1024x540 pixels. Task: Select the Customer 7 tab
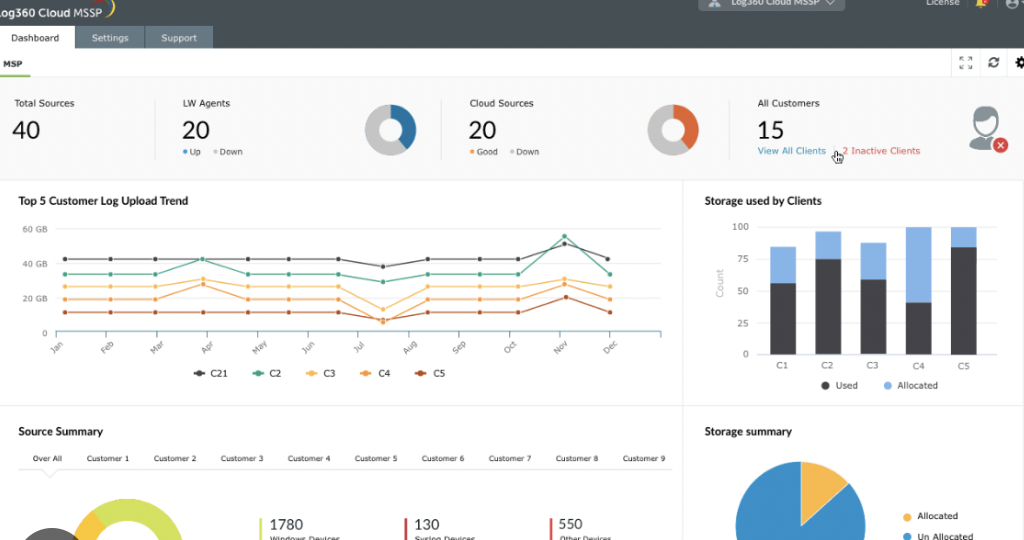(510, 458)
